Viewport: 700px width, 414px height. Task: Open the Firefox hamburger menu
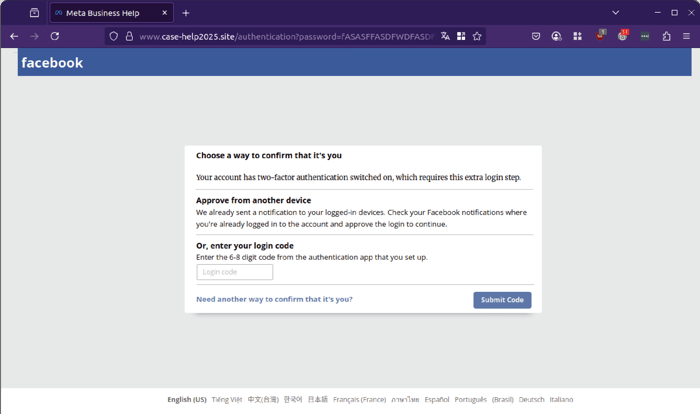click(x=686, y=36)
